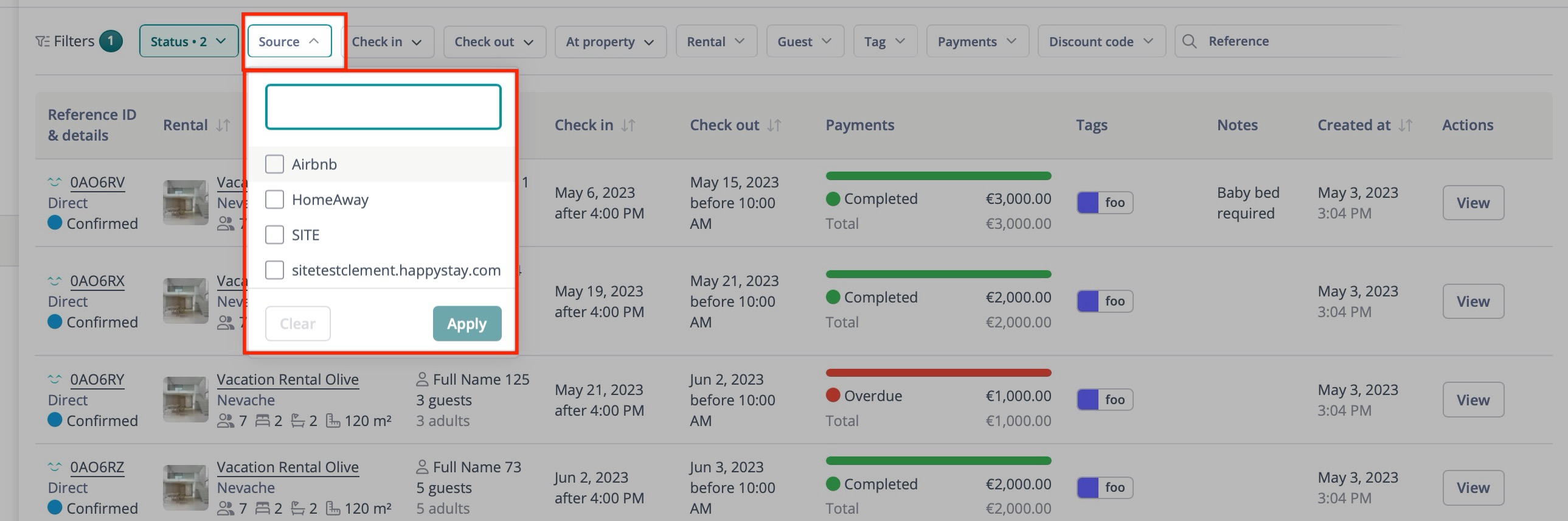Image resolution: width=1568 pixels, height=521 pixels.
Task: Click the search magnifier icon in Reference field
Action: 1190,41
